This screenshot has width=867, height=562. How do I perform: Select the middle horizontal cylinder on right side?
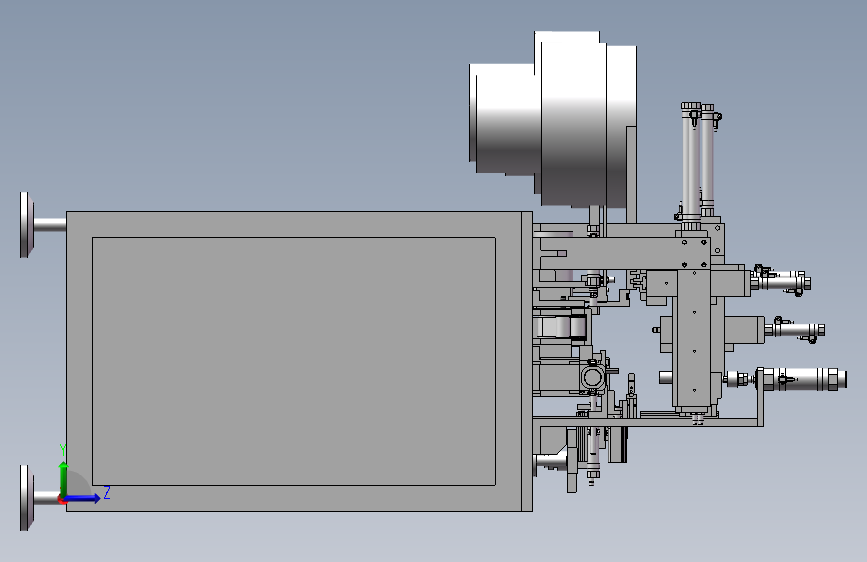tap(795, 330)
